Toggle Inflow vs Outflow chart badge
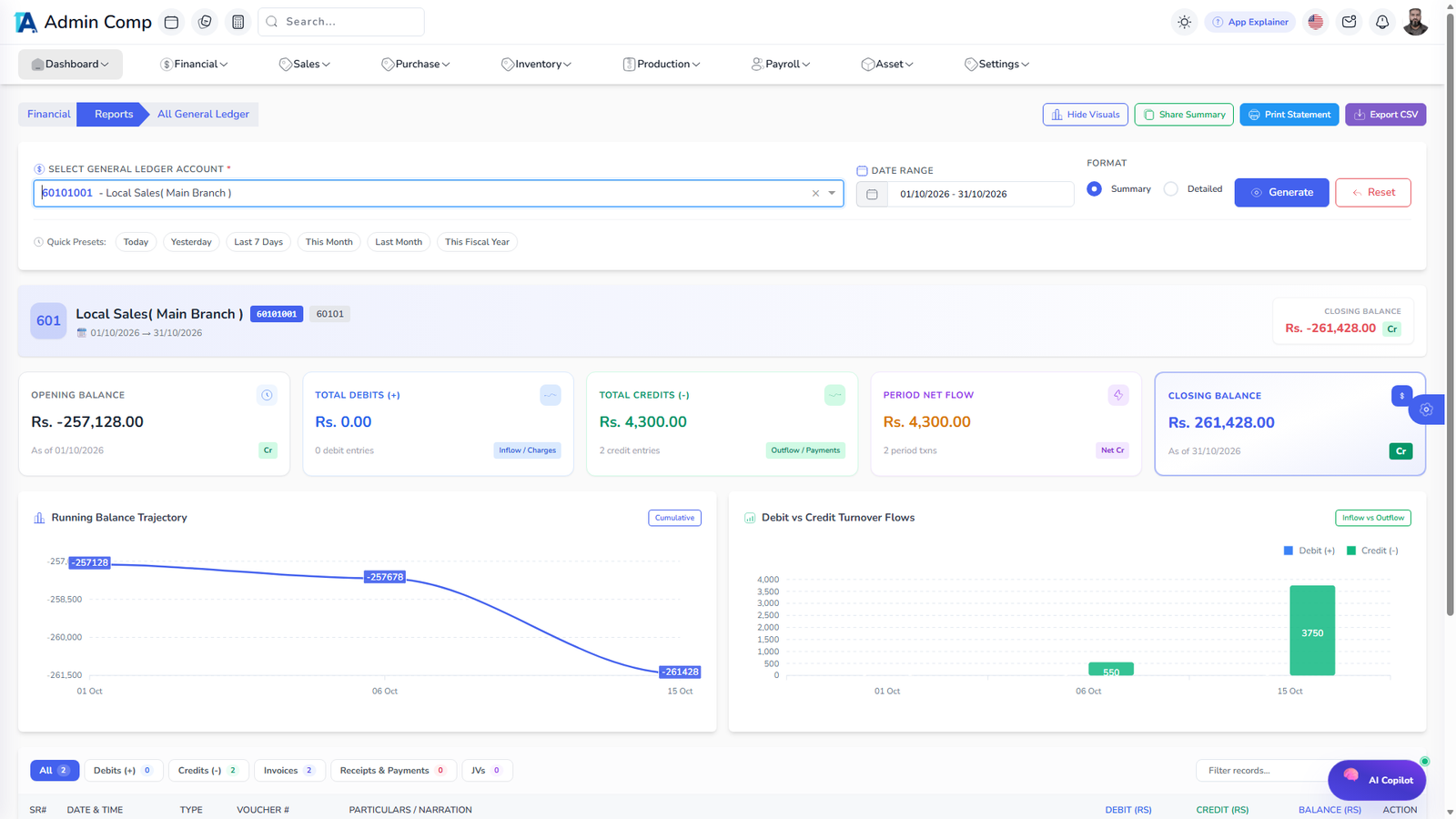The image size is (1456, 819). 1373,518
